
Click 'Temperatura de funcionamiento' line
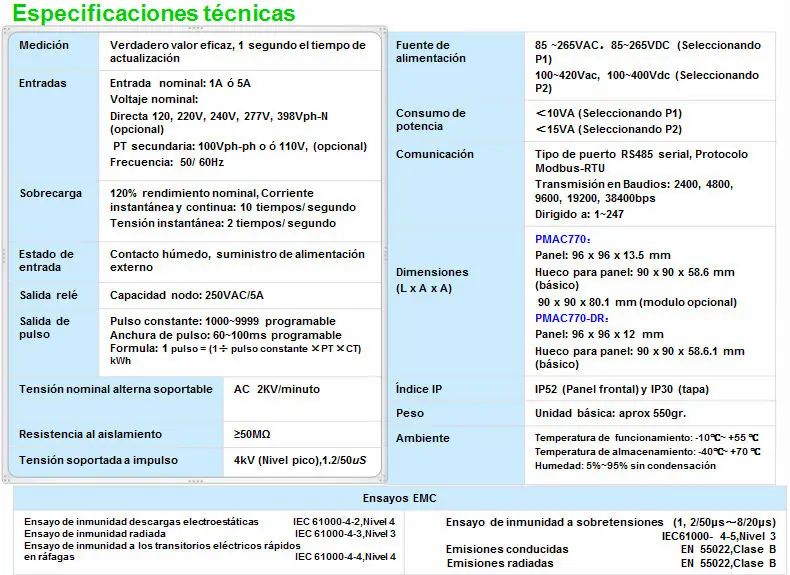point(646,437)
